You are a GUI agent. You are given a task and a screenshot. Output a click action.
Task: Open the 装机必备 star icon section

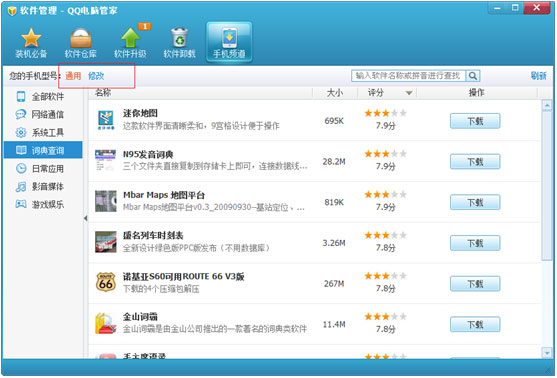[31, 43]
